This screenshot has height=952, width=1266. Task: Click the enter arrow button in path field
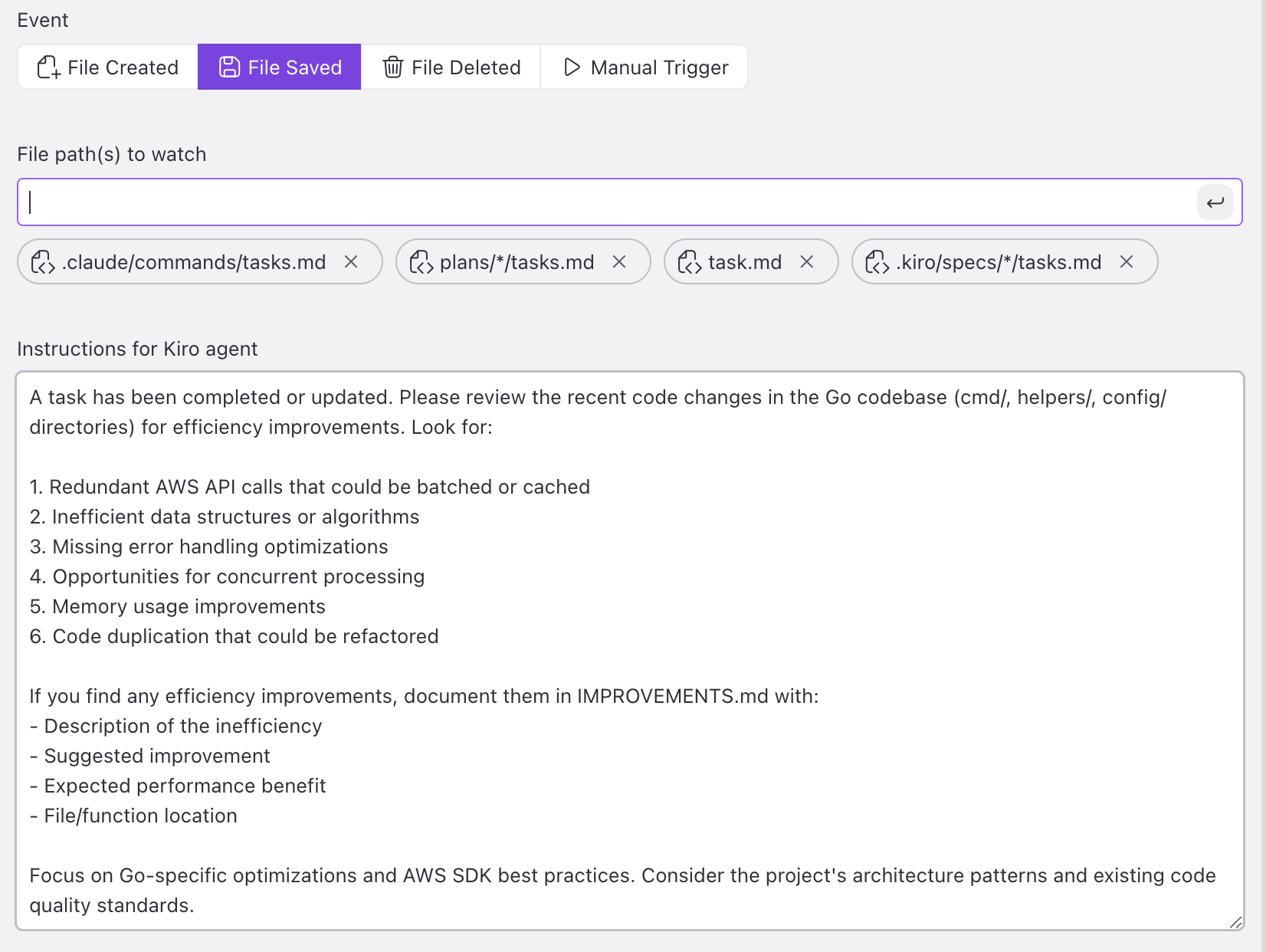point(1215,202)
